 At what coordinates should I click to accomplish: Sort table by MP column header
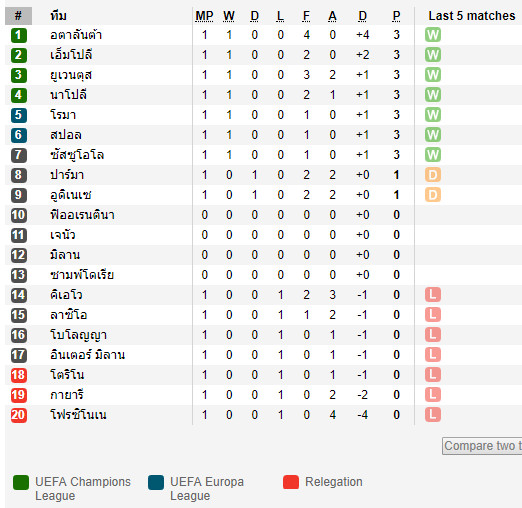tap(204, 16)
